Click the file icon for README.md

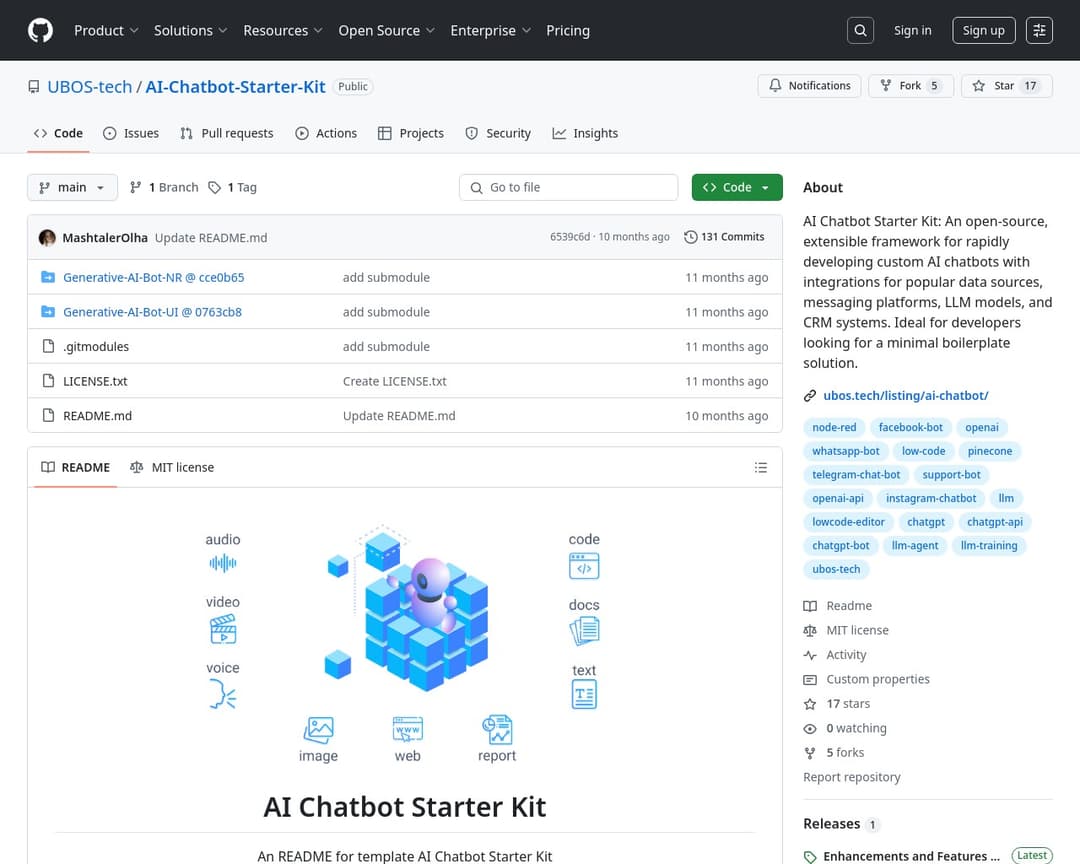click(x=48, y=415)
